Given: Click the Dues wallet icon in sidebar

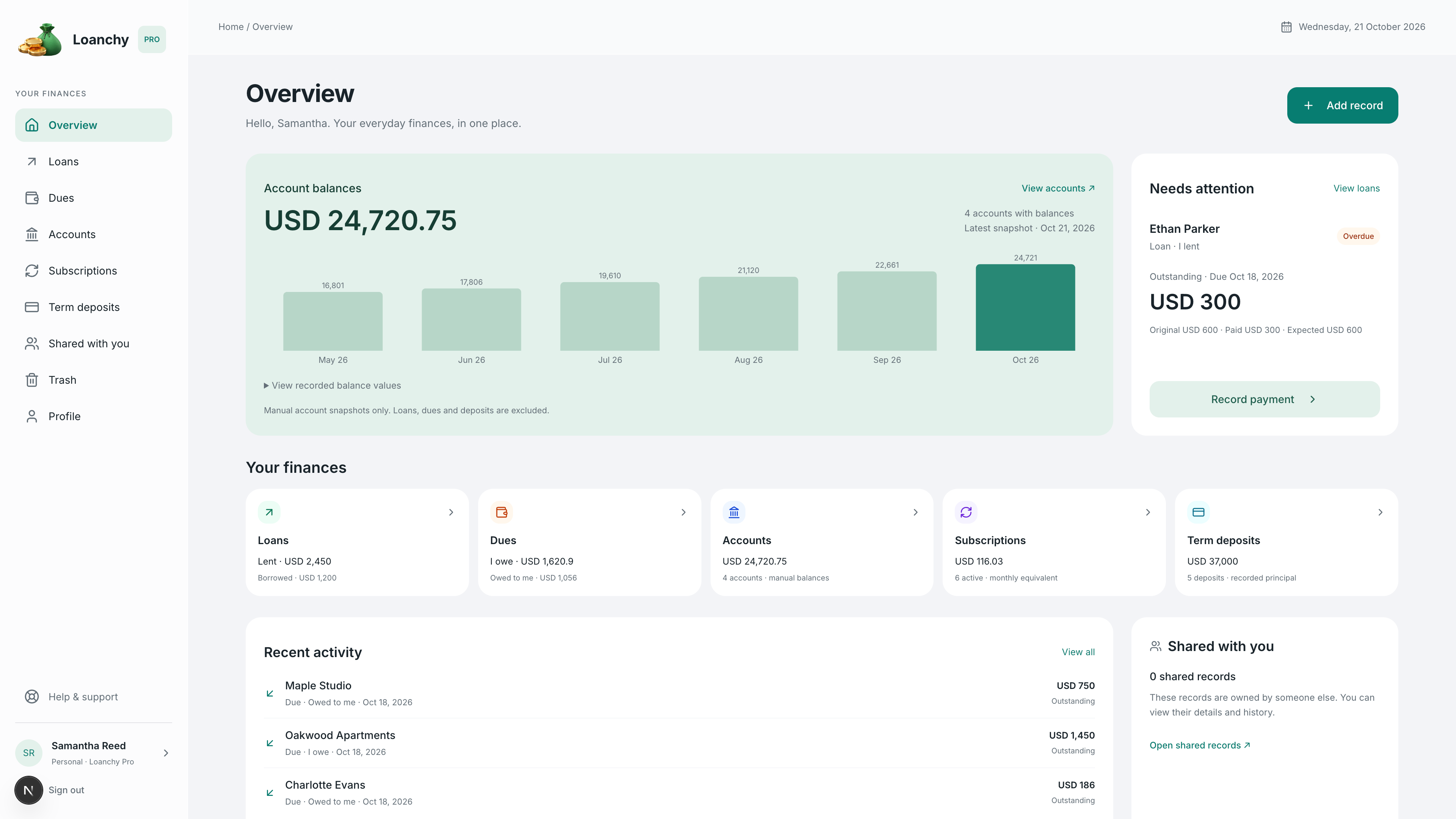Looking at the screenshot, I should 31,198.
